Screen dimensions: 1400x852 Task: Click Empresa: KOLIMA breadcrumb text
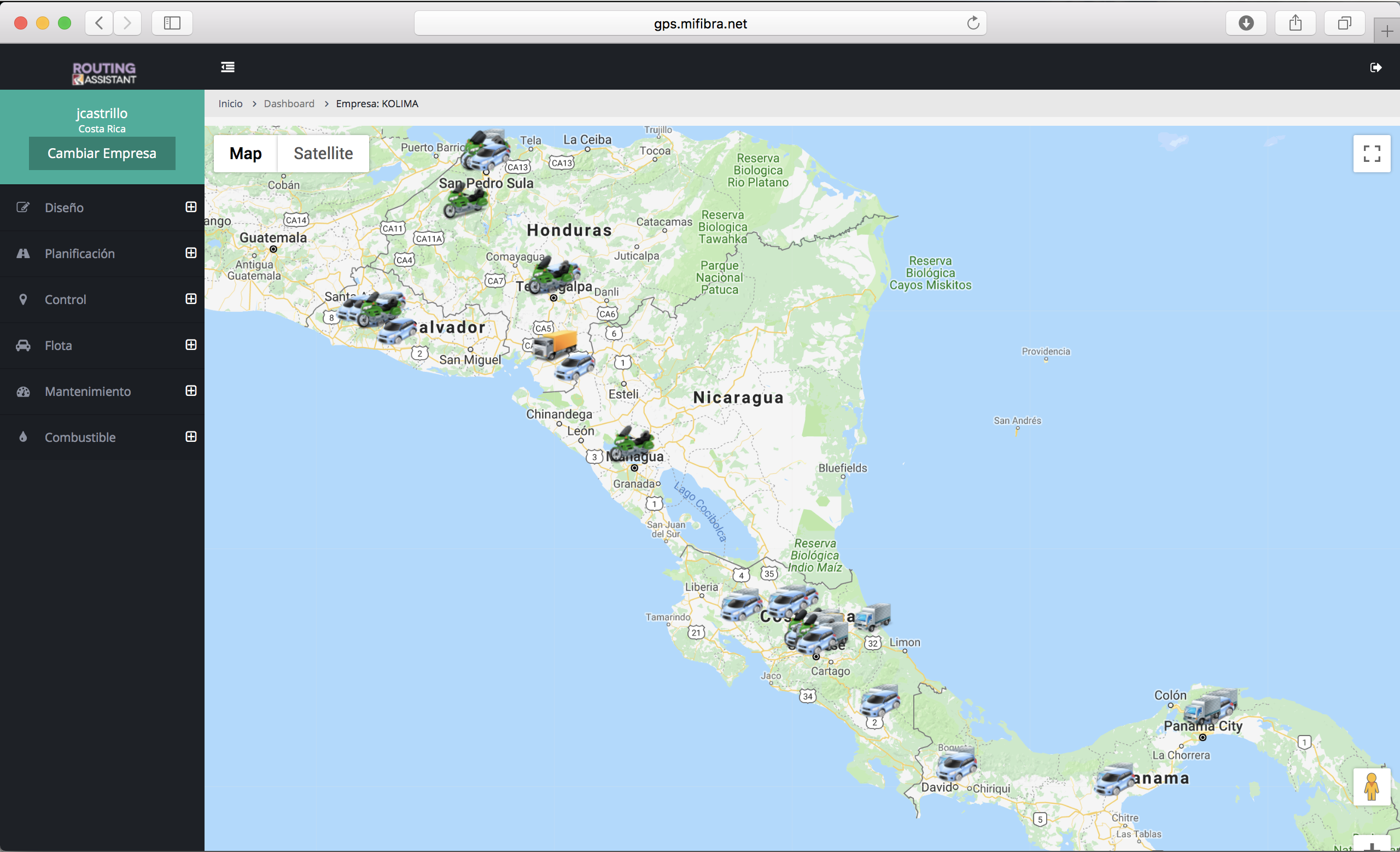coord(377,104)
